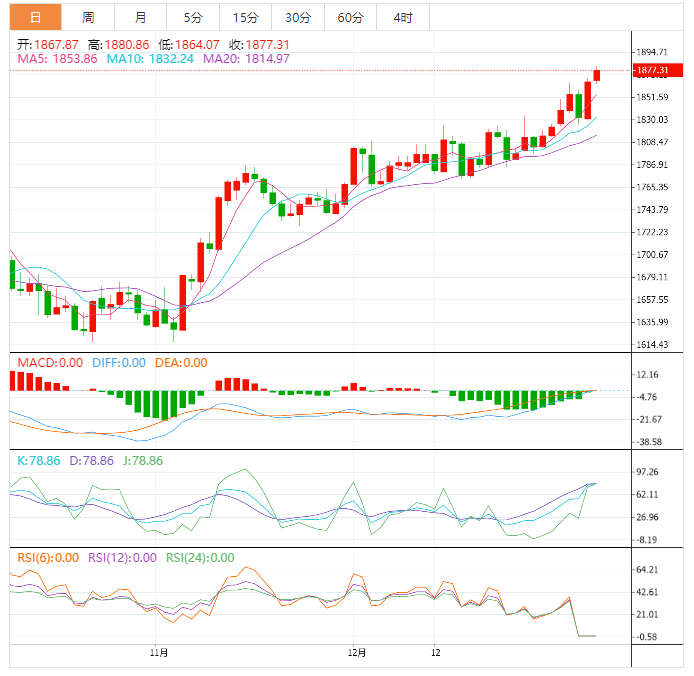Image resolution: width=694 pixels, height=676 pixels.
Task: Open the 30分 timeframe tab
Action: [298, 17]
